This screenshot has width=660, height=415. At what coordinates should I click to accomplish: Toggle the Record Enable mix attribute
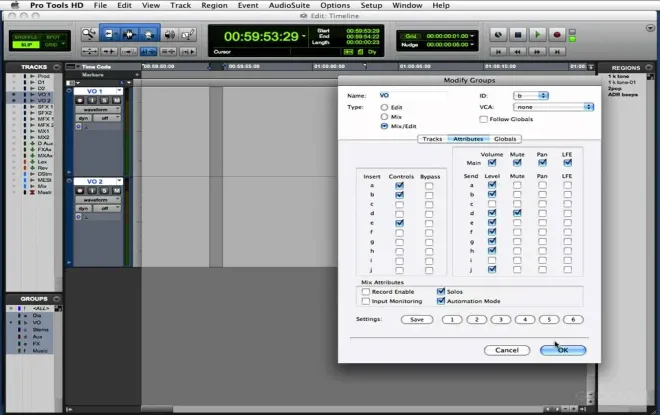point(366,292)
